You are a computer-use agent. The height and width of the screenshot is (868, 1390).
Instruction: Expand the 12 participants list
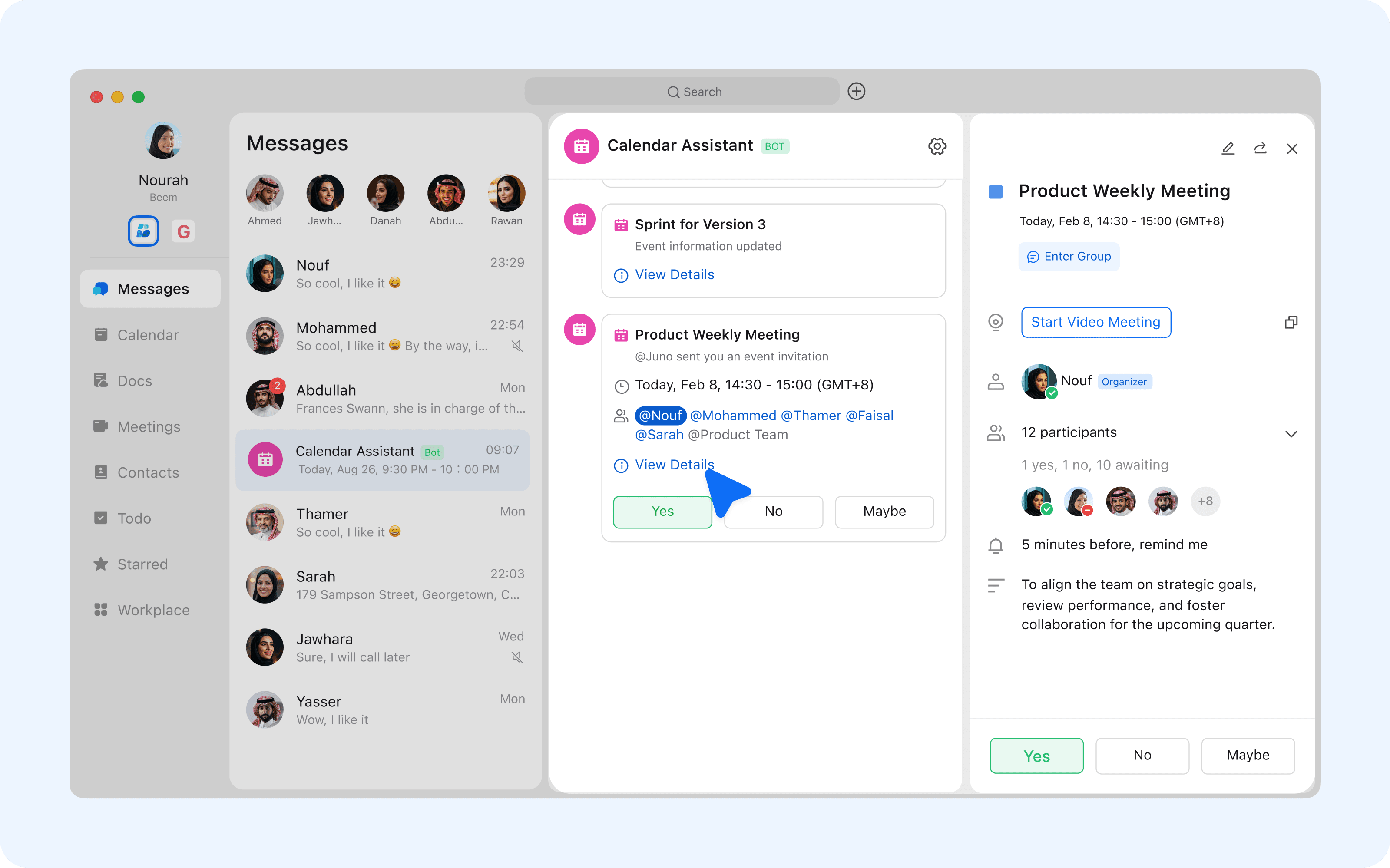pos(1291,433)
